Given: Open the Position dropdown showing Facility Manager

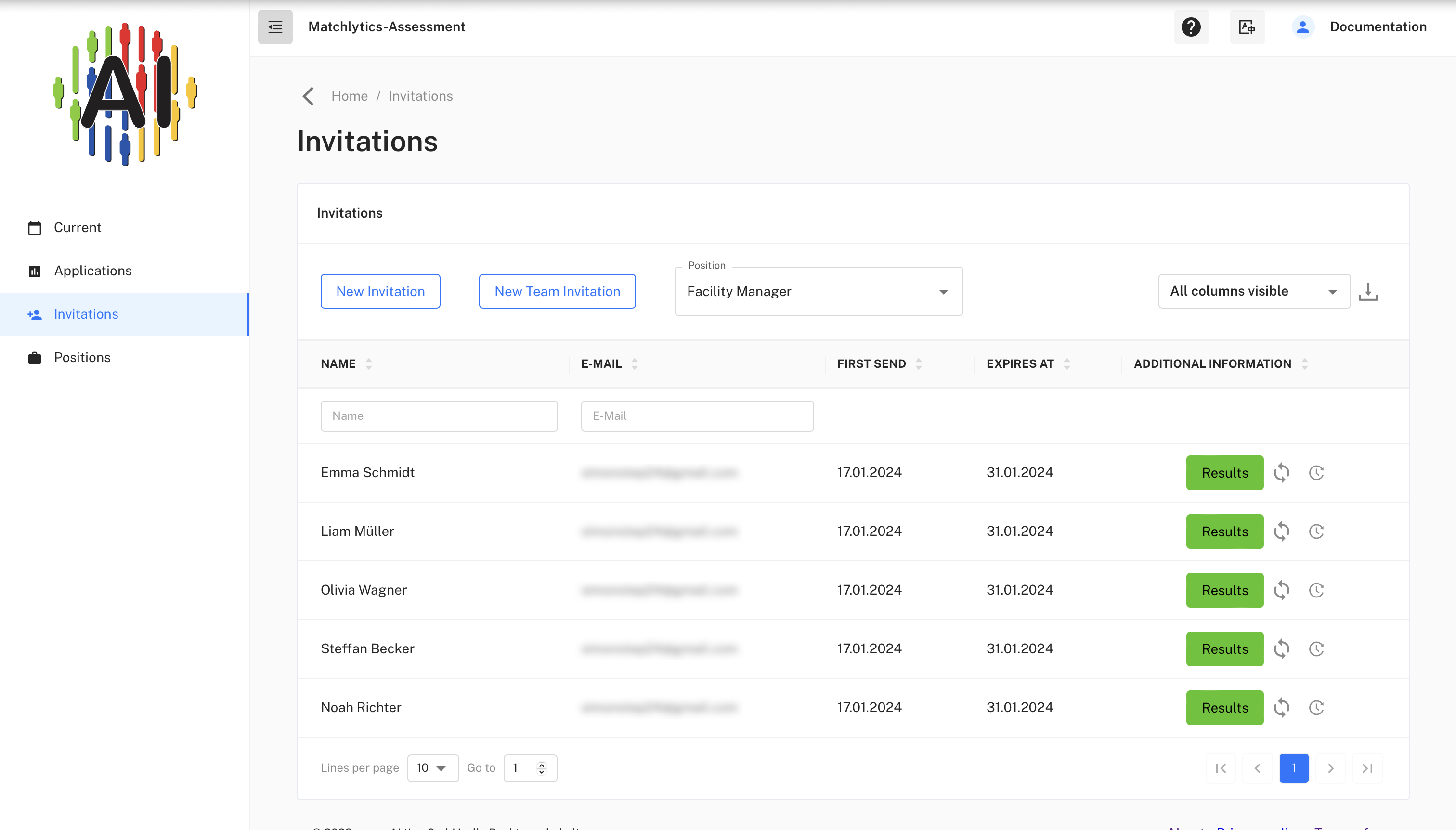Looking at the screenshot, I should 819,291.
